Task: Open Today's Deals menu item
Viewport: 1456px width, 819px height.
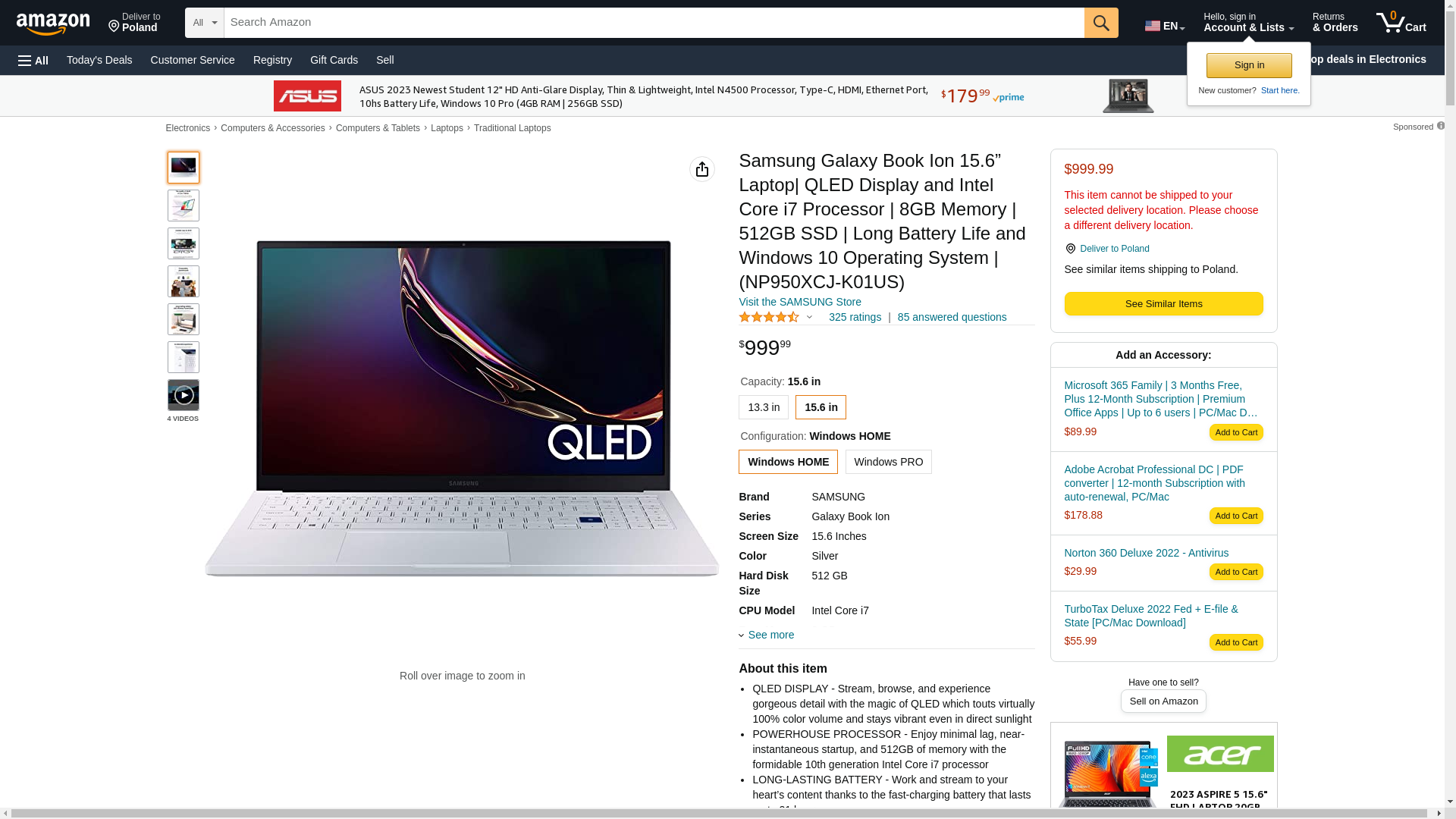Action: [x=99, y=60]
